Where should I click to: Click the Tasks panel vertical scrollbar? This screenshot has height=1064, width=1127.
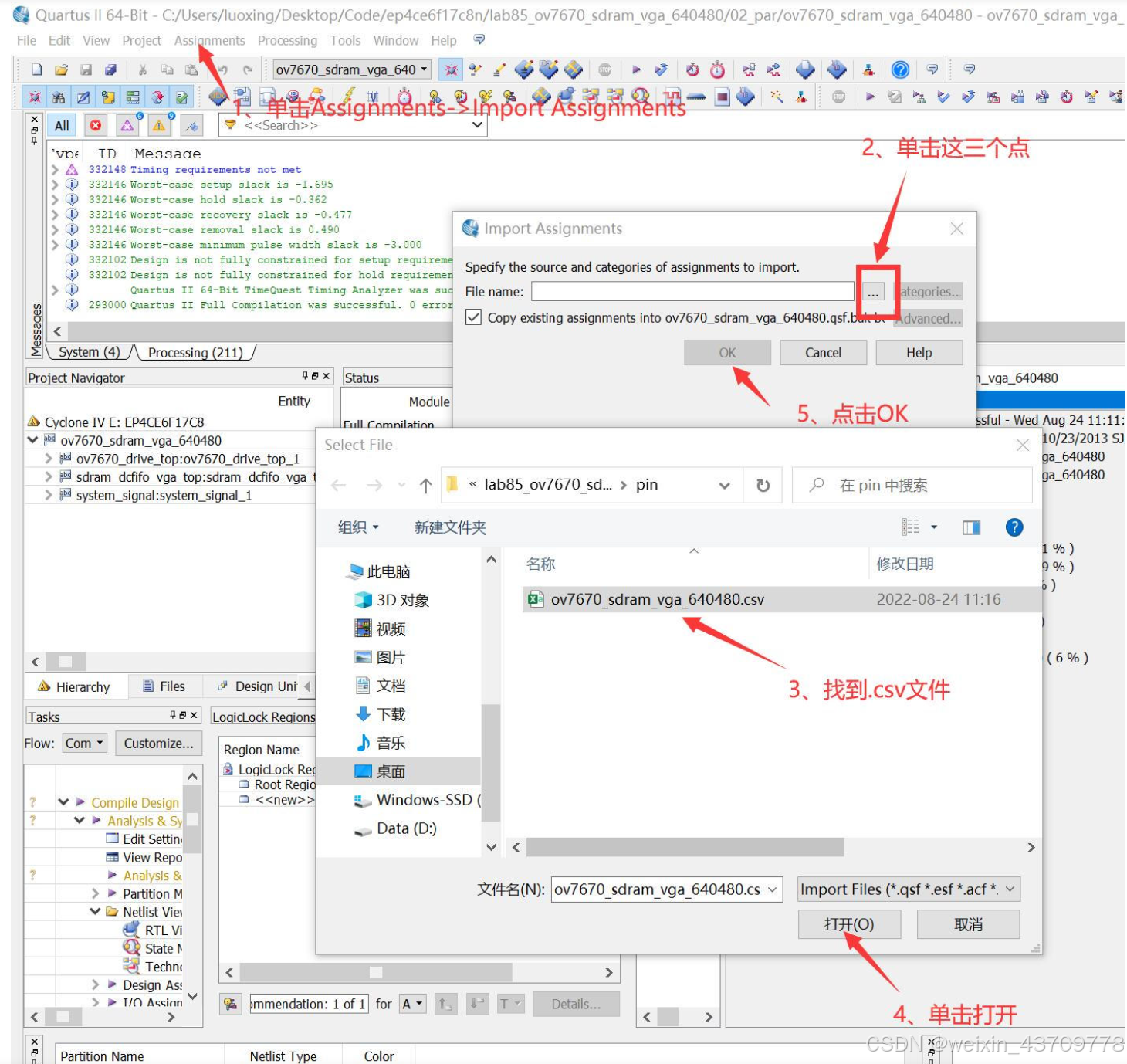193,818
